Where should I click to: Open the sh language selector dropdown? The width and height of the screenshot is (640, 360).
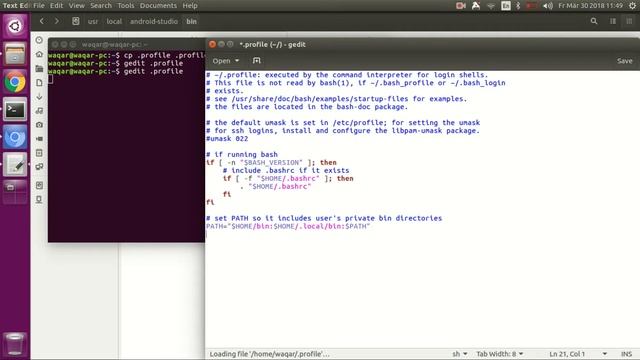(x=460, y=354)
